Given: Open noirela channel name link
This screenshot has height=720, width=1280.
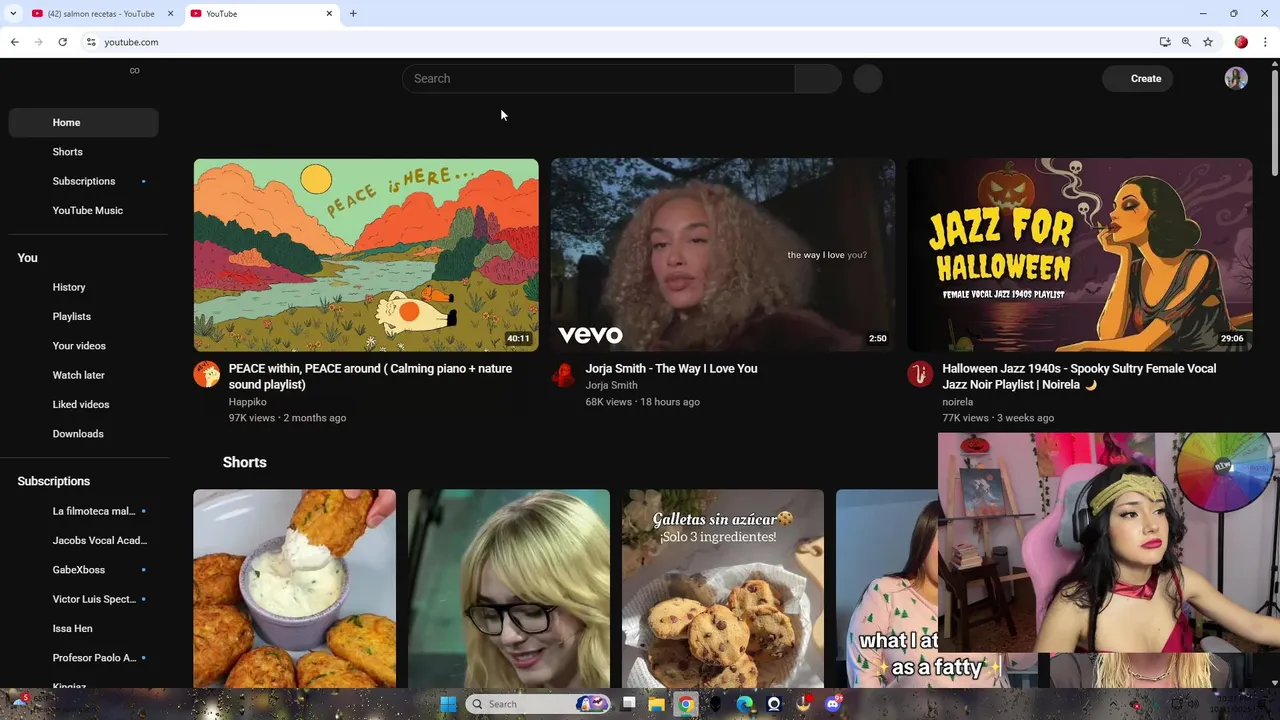Looking at the screenshot, I should click(x=957, y=402).
